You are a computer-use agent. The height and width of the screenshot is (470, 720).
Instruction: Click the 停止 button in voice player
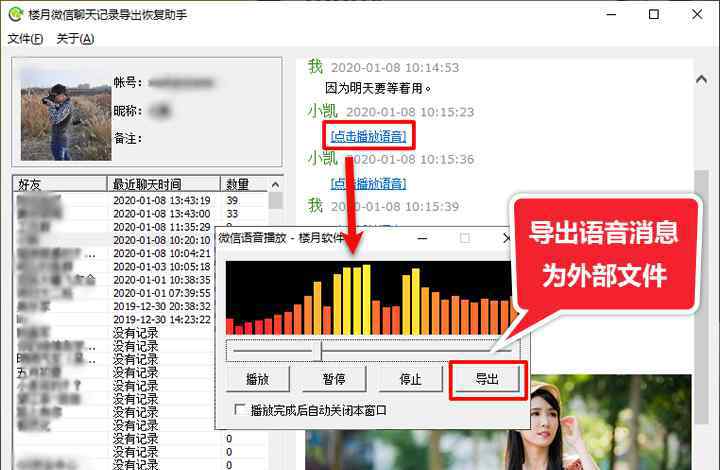tap(410, 379)
